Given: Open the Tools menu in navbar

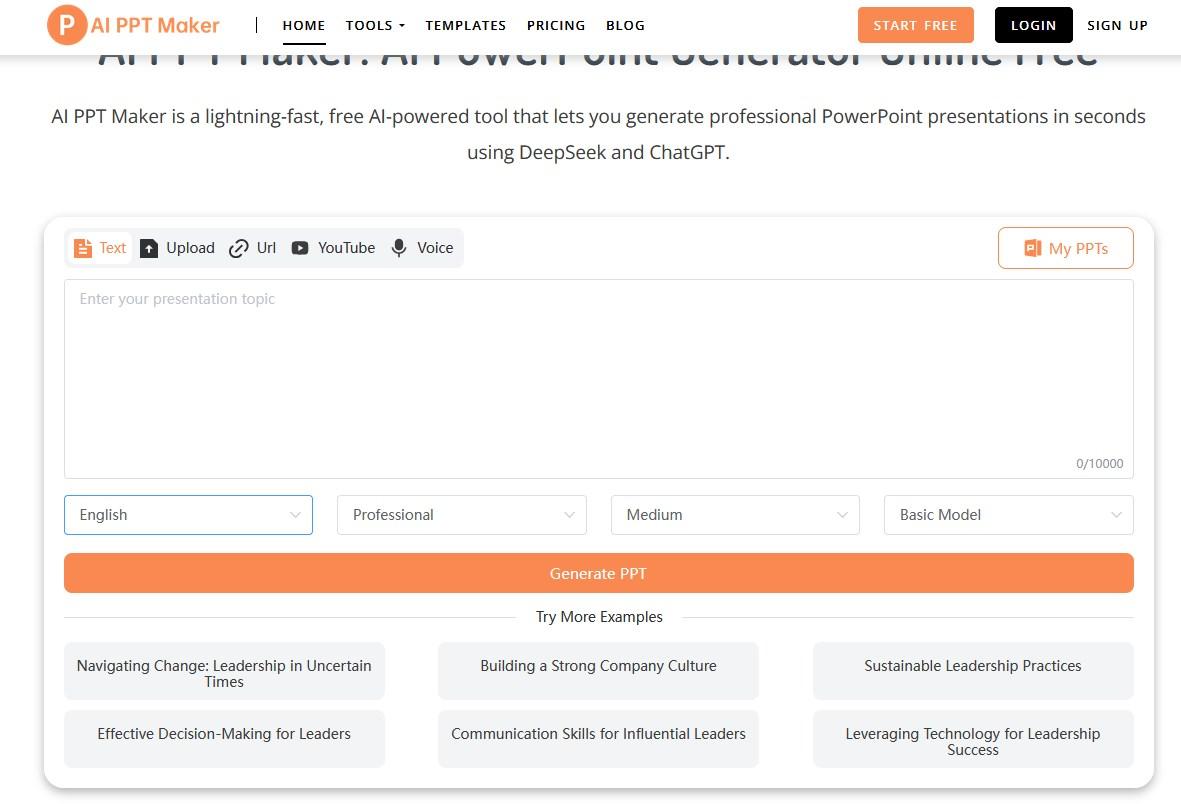Looking at the screenshot, I should (x=375, y=25).
